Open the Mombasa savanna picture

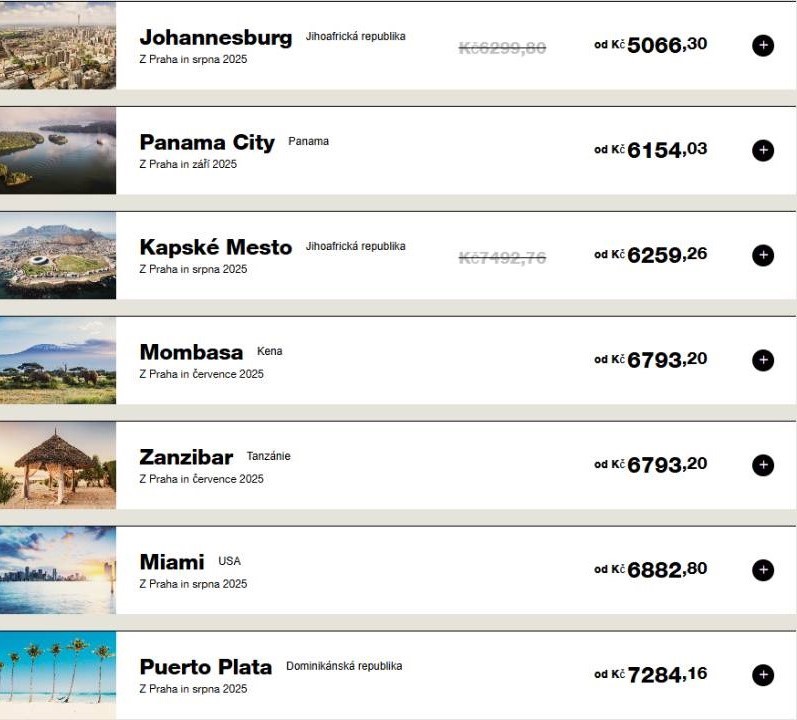[57, 360]
